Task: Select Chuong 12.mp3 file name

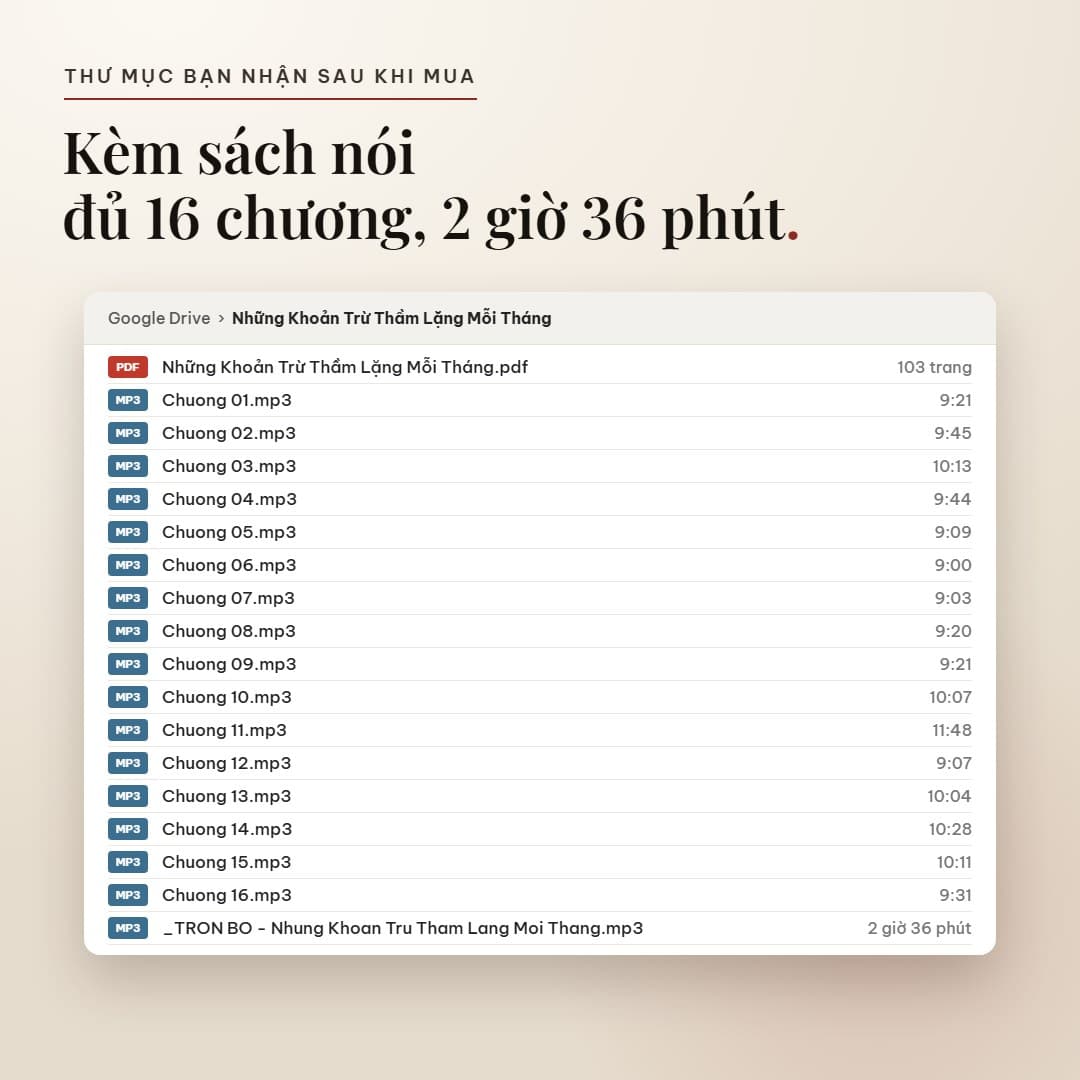Action: pos(227,765)
